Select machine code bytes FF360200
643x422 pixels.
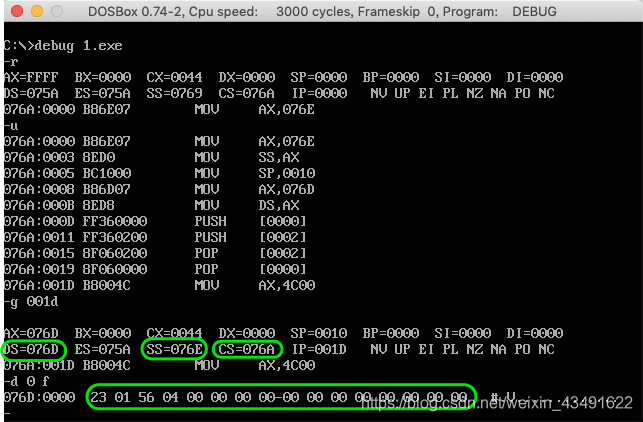[115, 237]
